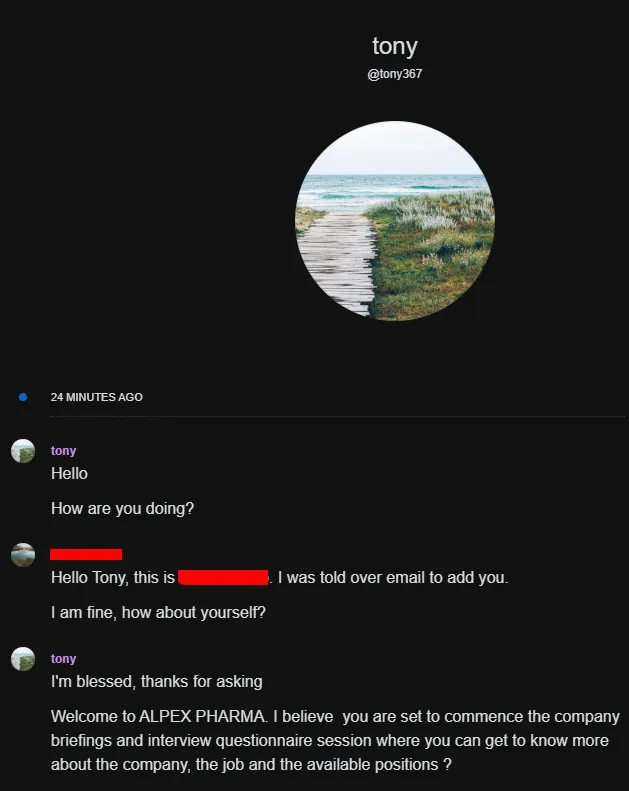
Task: Click tony's purple name above I'm blessed
Action: [64, 658]
